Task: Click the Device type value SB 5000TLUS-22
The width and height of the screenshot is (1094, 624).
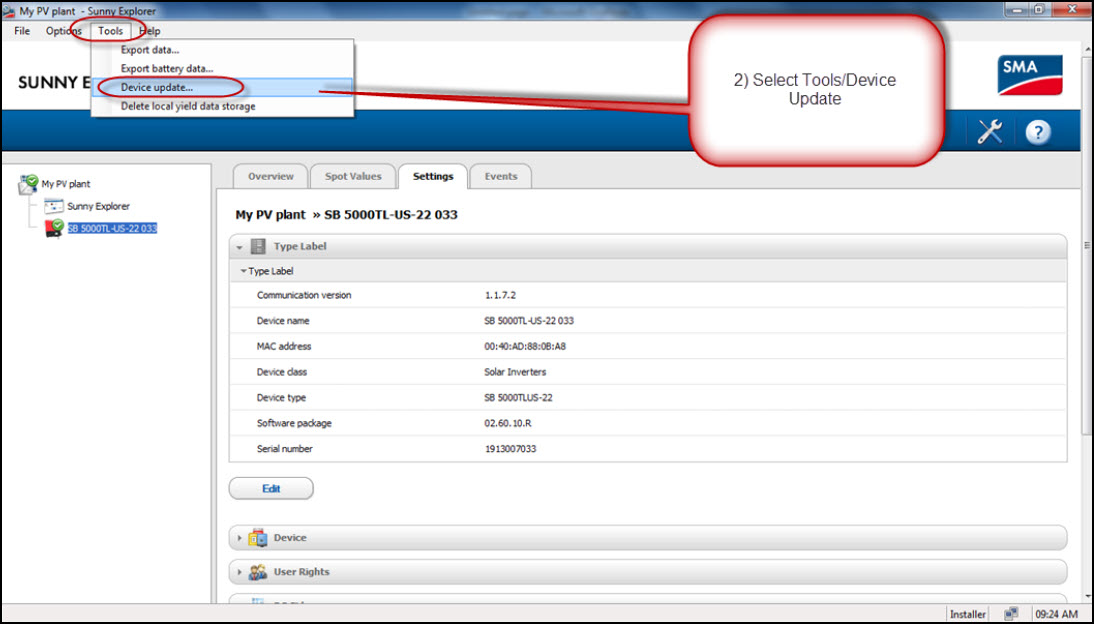Action: [518, 398]
